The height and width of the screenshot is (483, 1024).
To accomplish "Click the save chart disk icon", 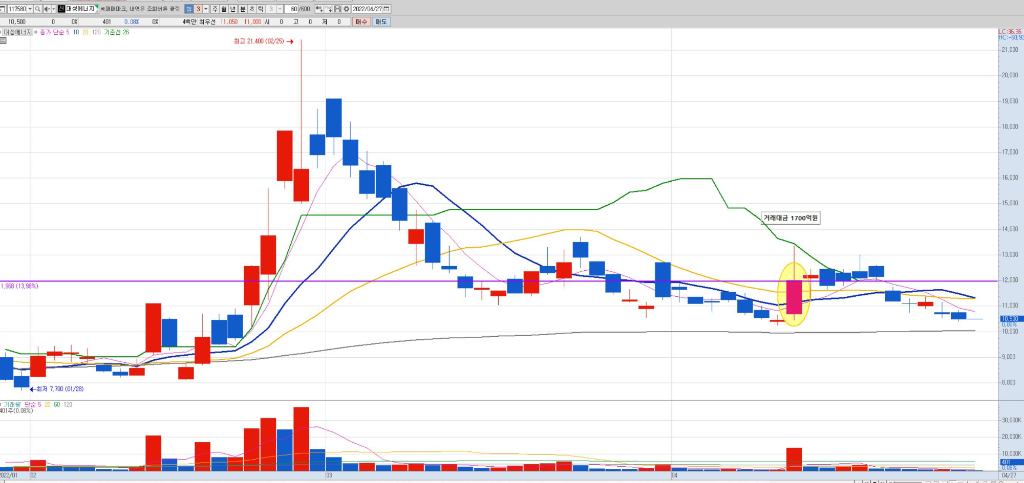I will point(337,9).
